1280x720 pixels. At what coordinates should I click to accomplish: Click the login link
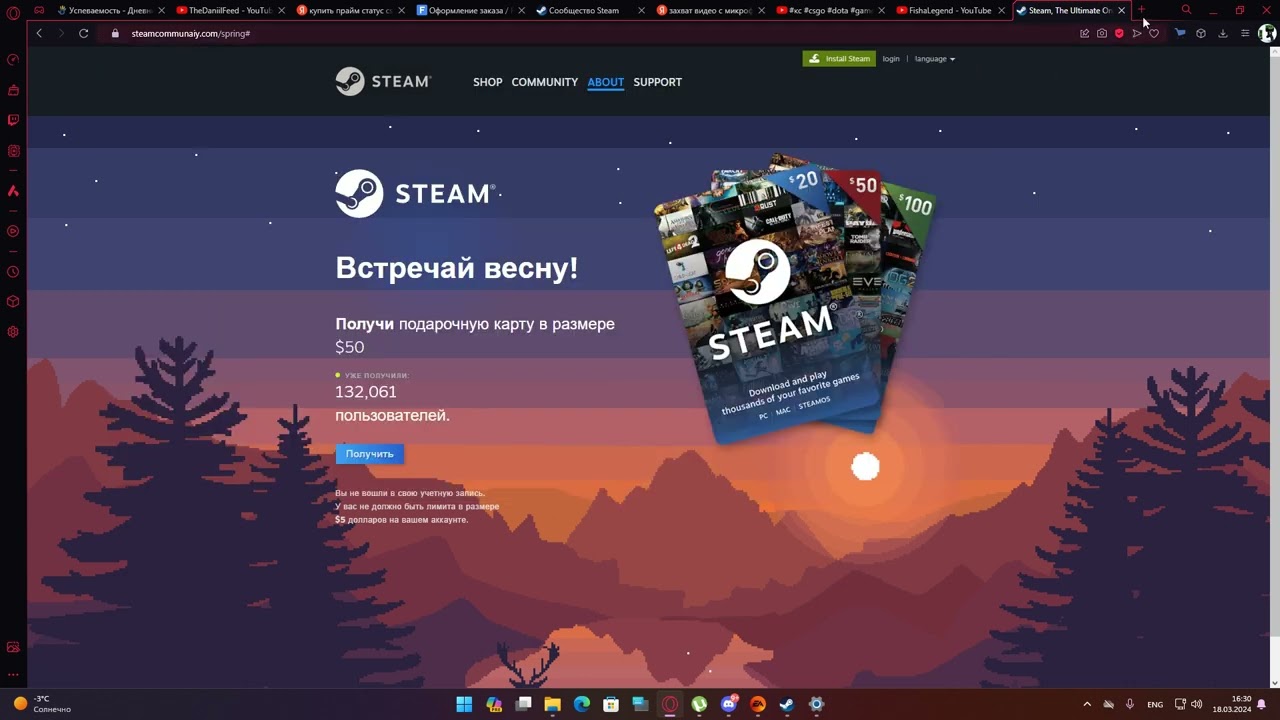click(891, 59)
